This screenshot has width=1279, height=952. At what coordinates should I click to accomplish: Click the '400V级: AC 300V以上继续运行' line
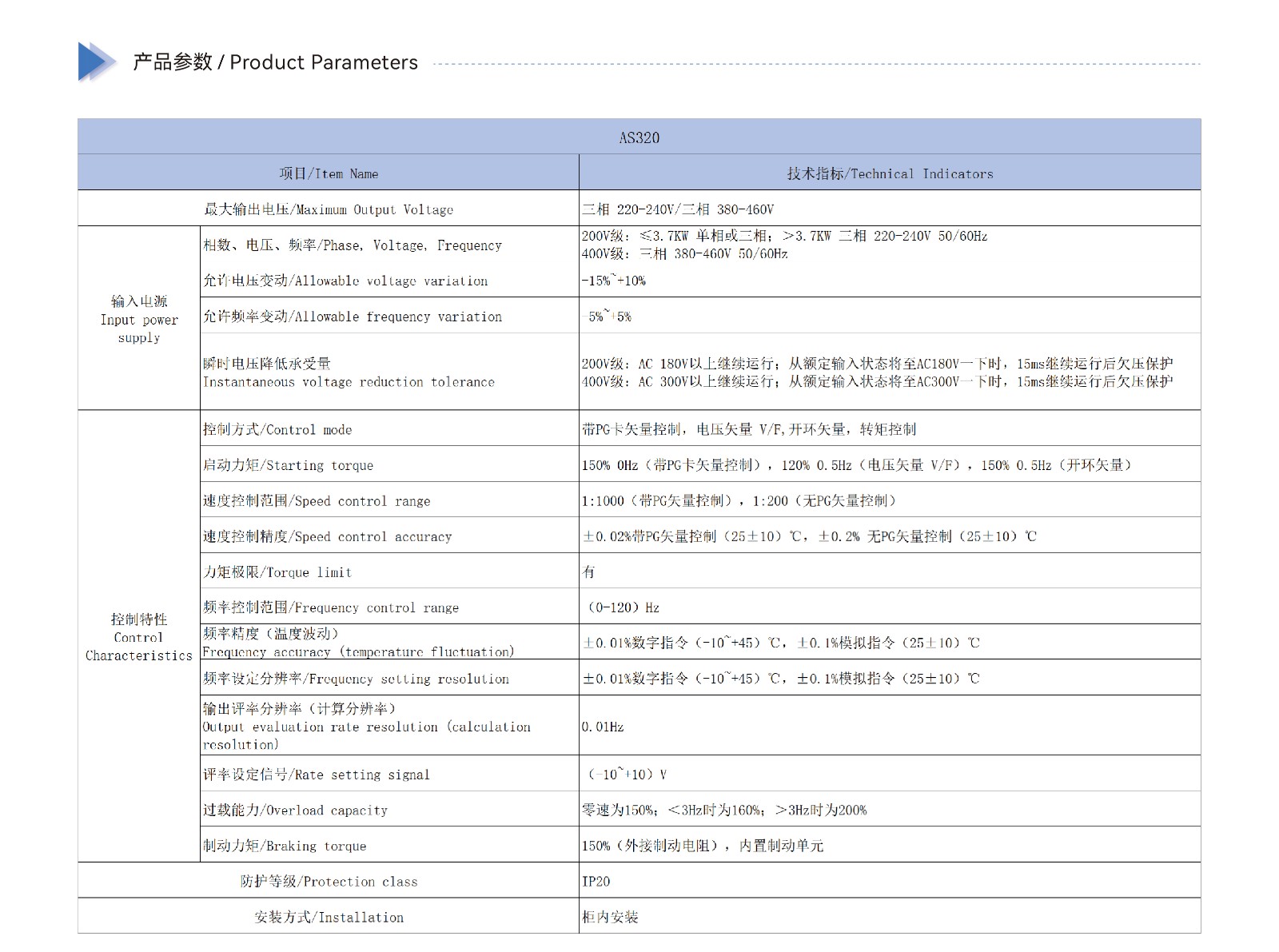pos(877,381)
